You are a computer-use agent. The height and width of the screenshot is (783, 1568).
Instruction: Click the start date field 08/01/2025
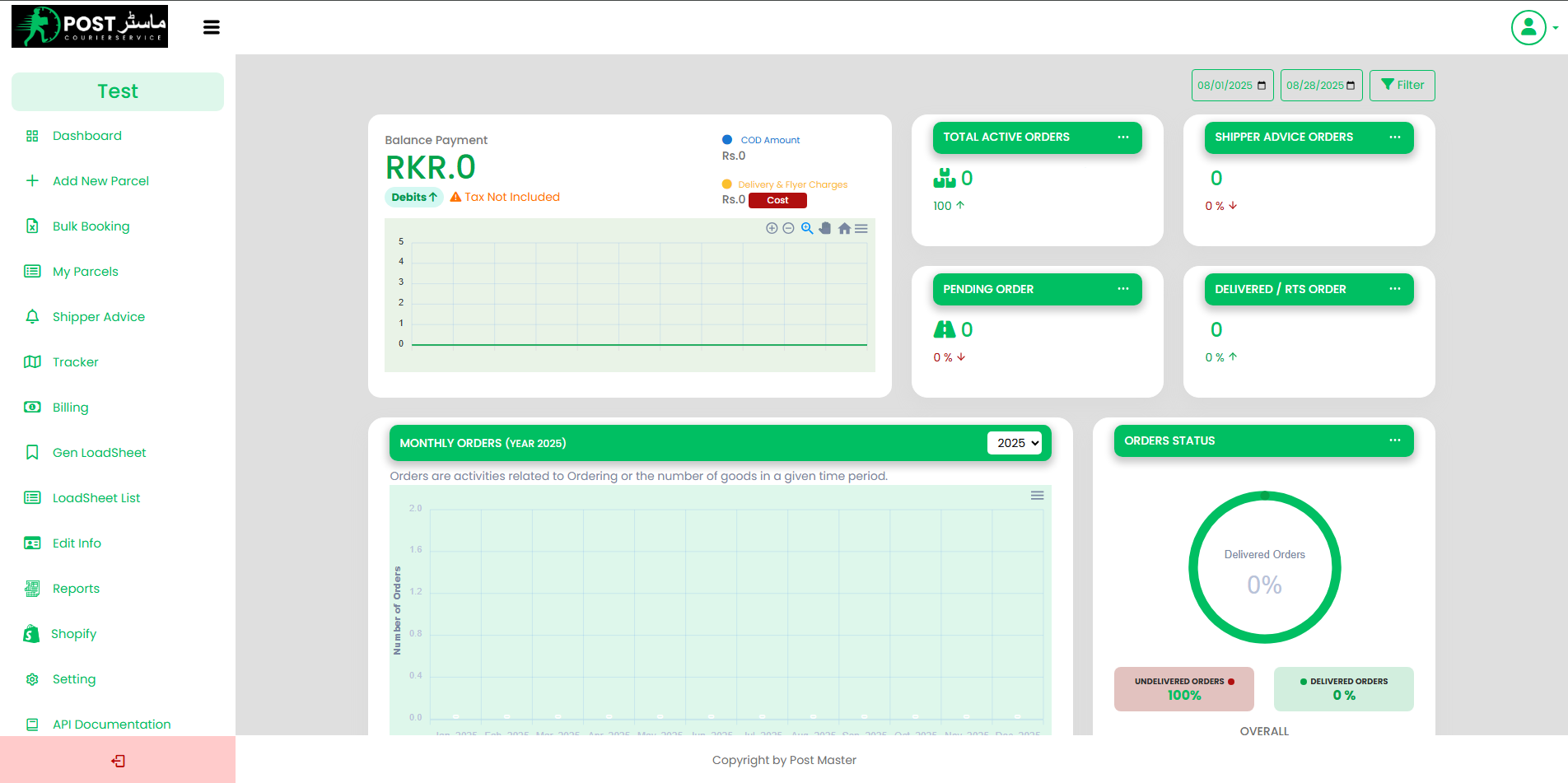[x=1231, y=86]
